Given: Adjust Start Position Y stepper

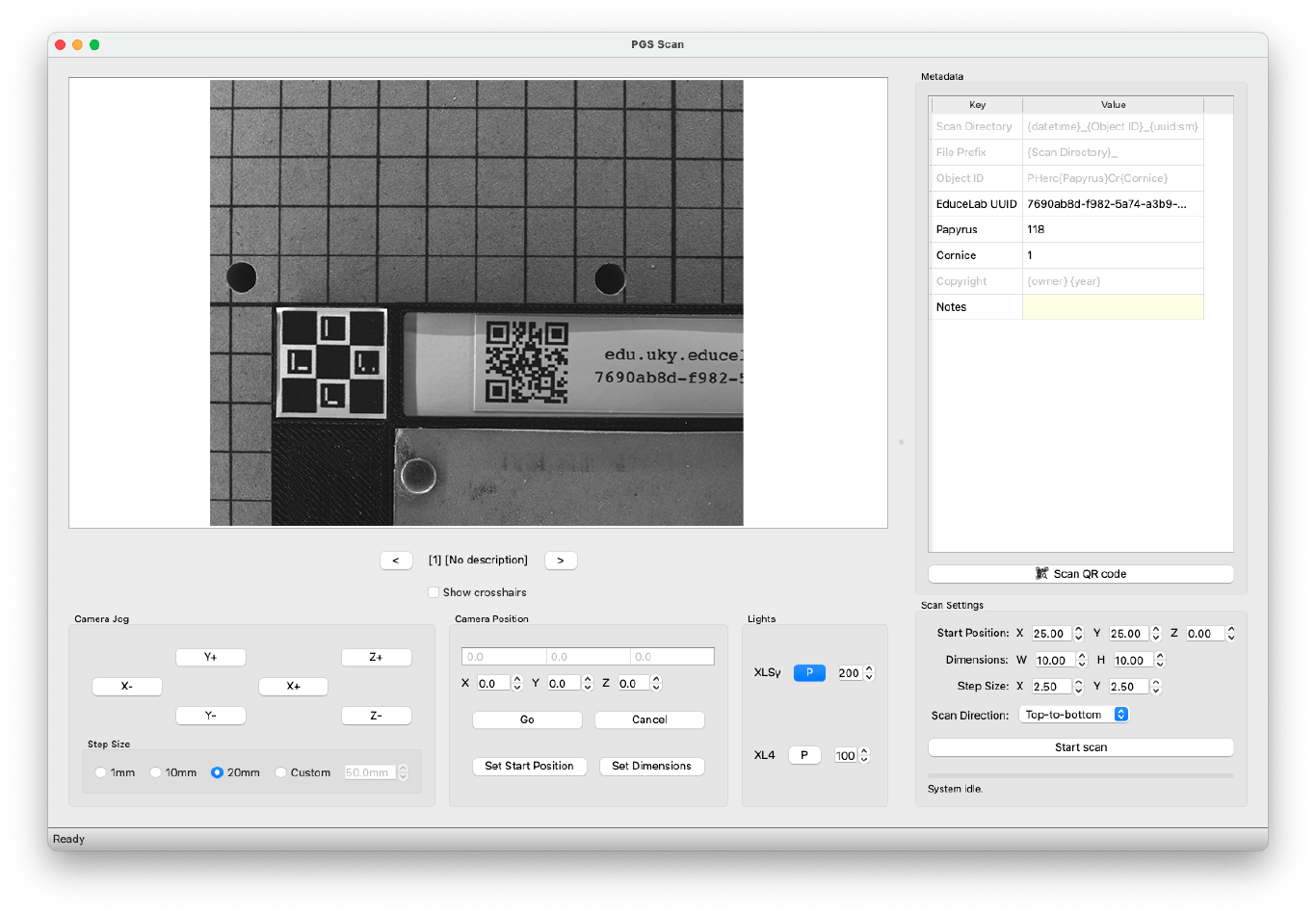Looking at the screenshot, I should (1156, 634).
